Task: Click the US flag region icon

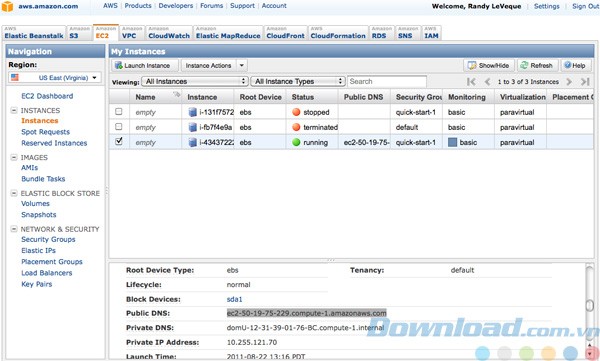Action: point(15,77)
